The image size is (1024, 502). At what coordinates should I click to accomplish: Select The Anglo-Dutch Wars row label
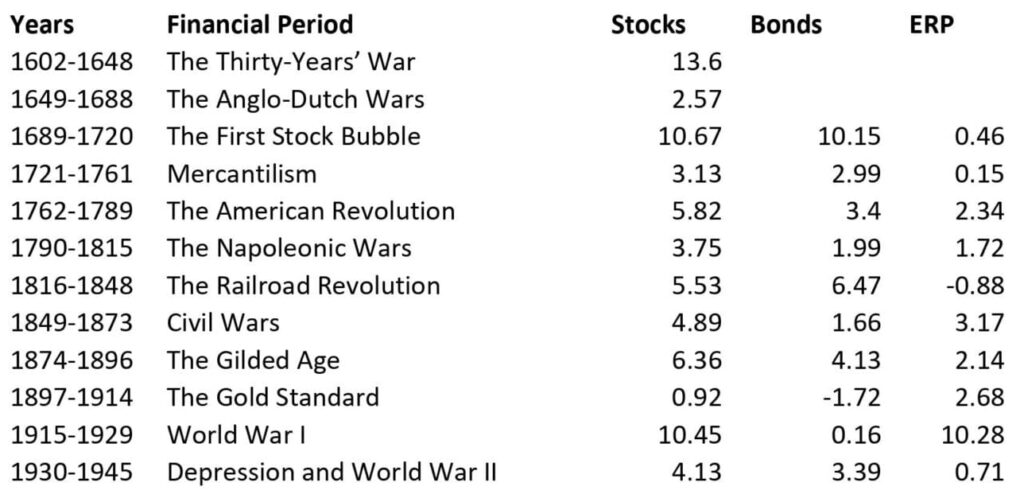[x=296, y=99]
